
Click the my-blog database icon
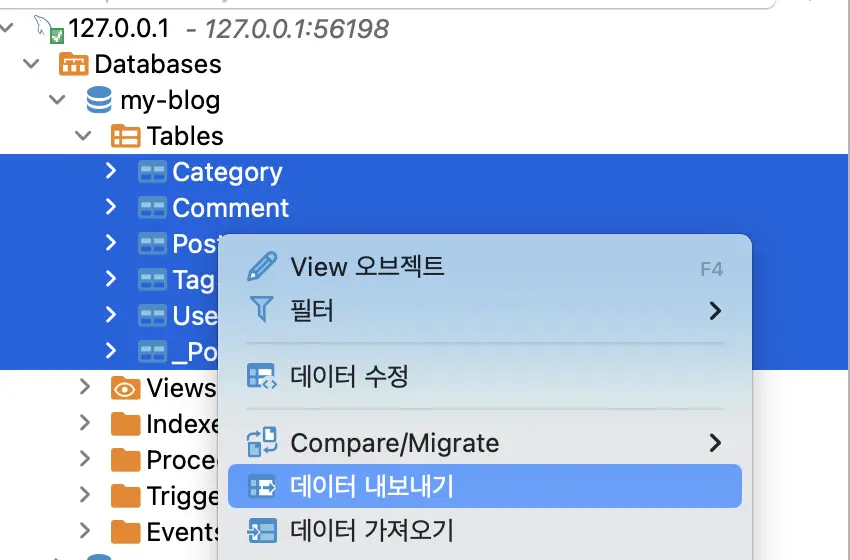point(99,101)
